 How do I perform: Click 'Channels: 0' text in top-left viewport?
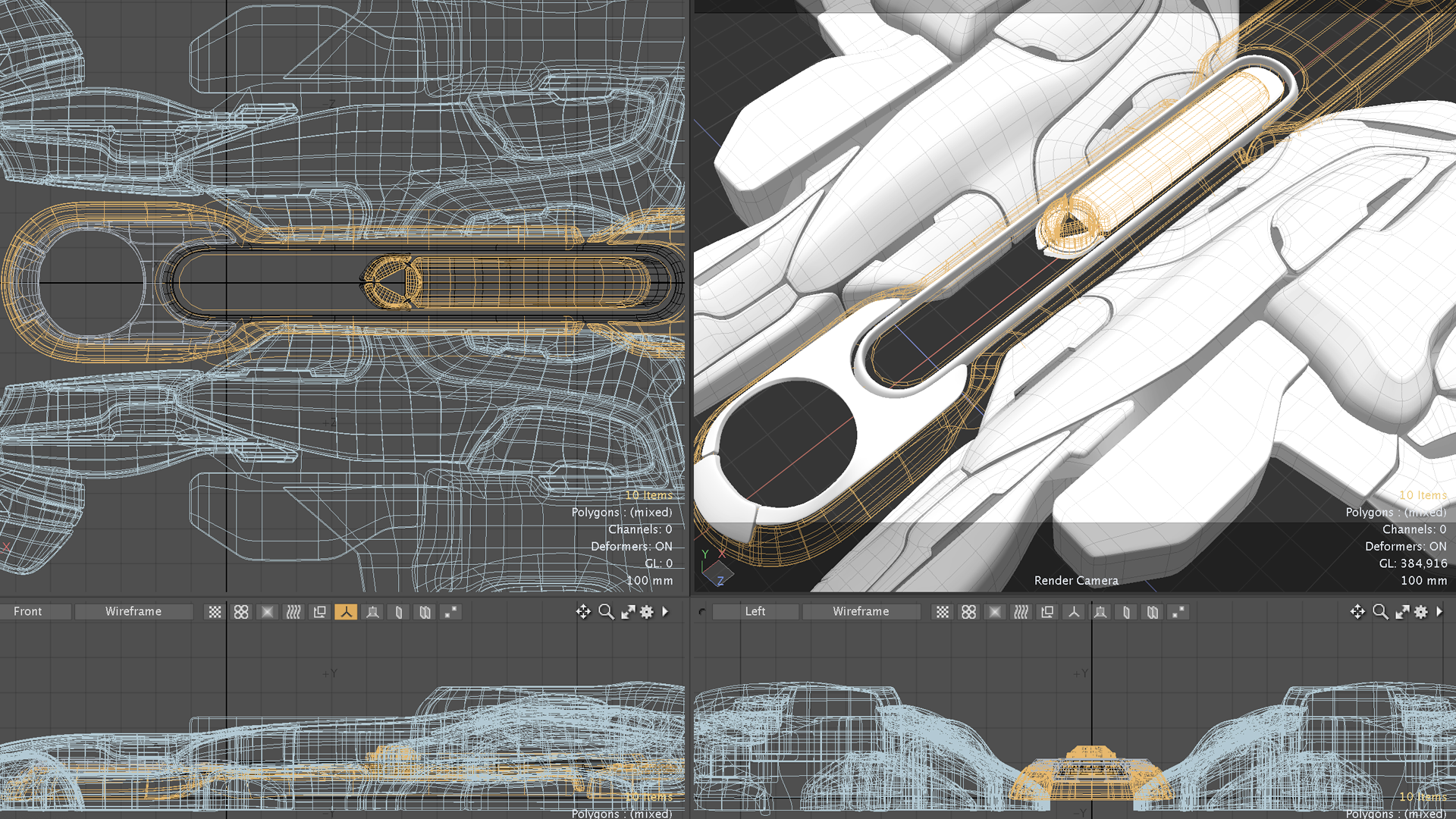tap(640, 529)
